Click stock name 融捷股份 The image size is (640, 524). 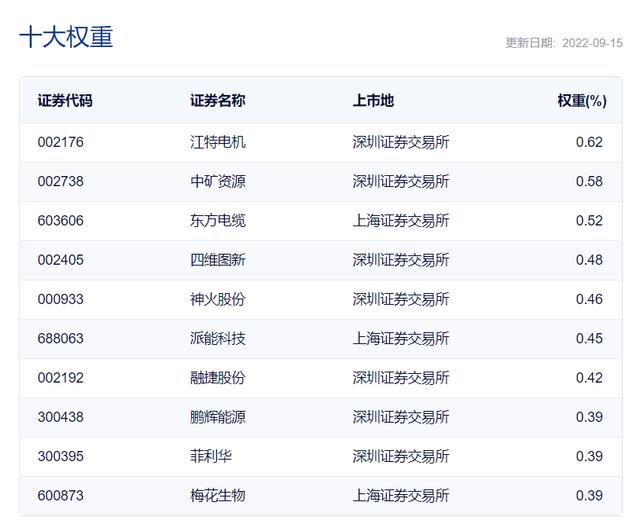pyautogui.click(x=218, y=377)
